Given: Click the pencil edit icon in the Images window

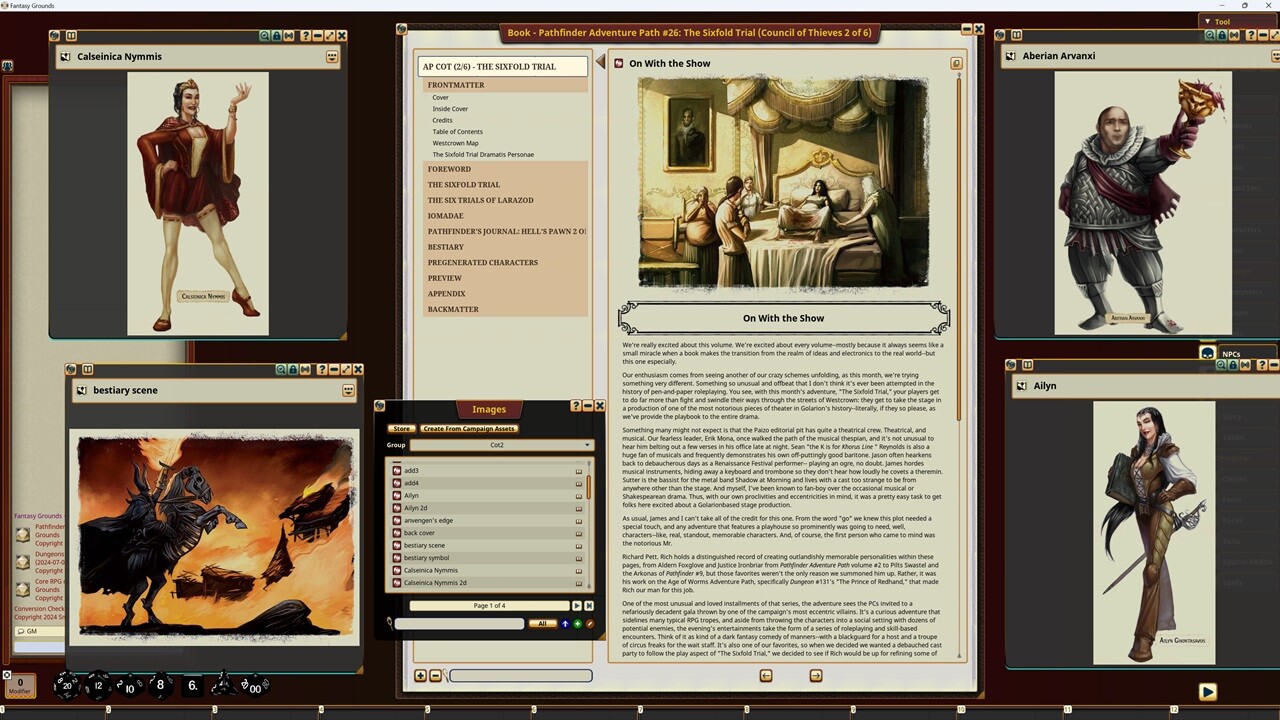Looking at the screenshot, I should point(589,624).
